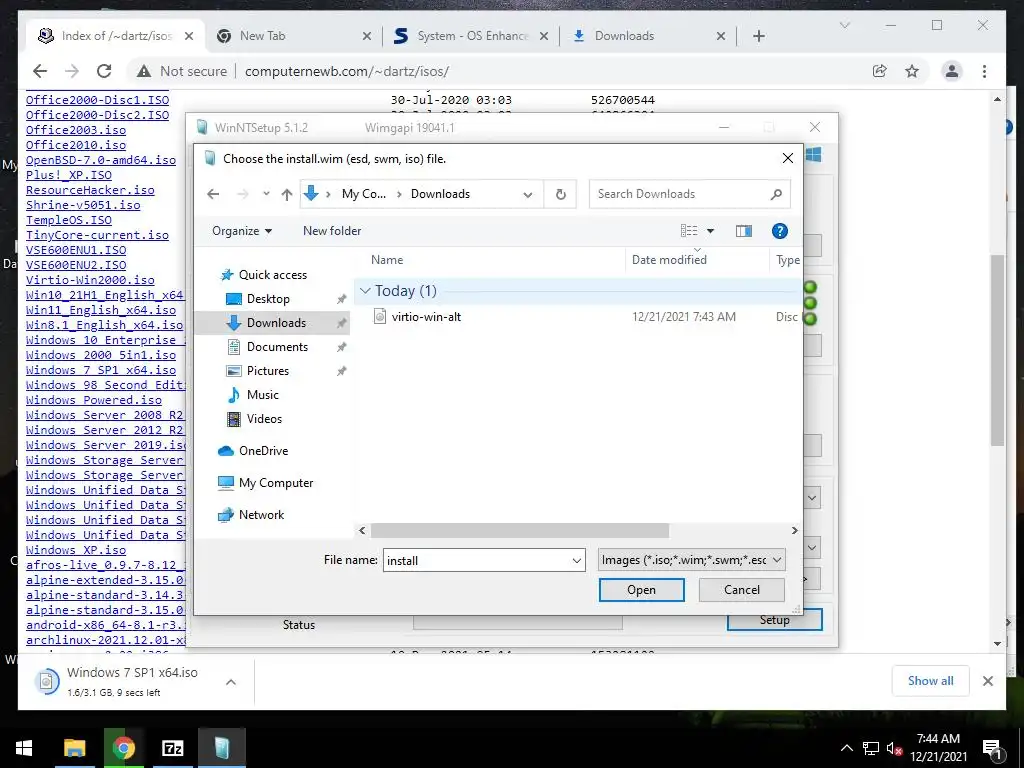Open File Explorer from the taskbar
The height and width of the screenshot is (768, 1024).
click(x=74, y=748)
